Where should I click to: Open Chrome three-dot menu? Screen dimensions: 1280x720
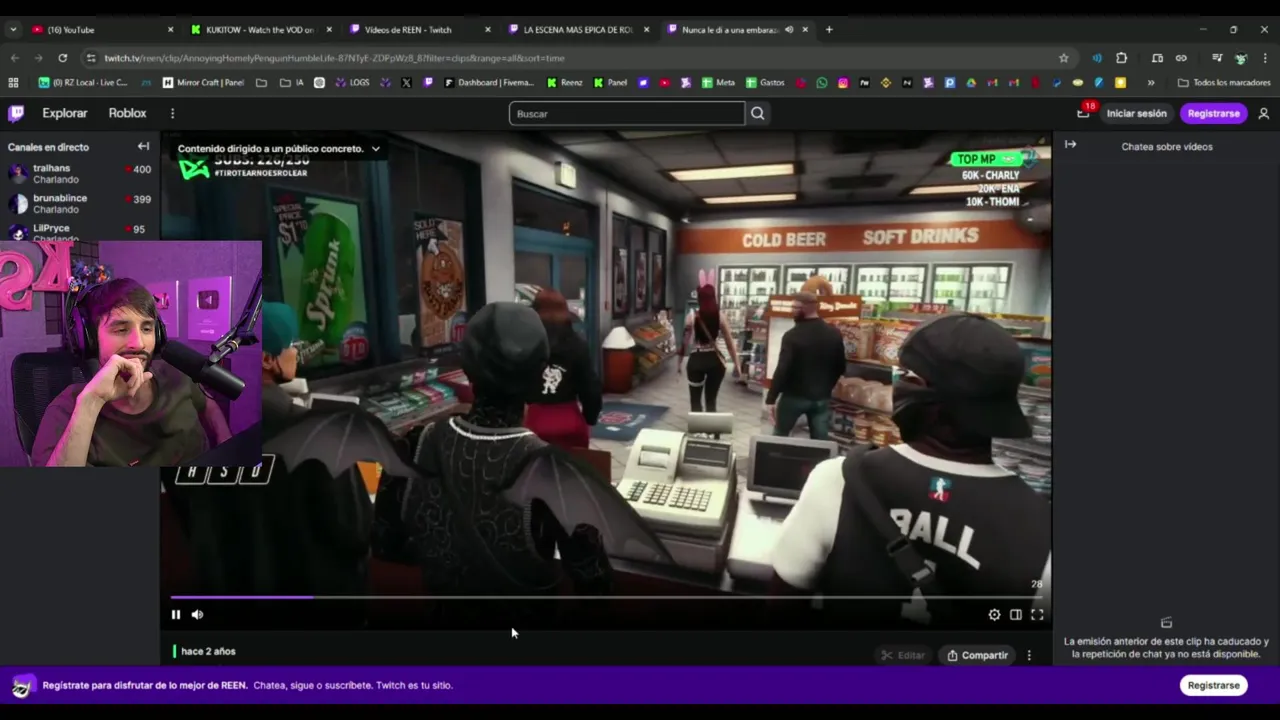coord(1265,58)
